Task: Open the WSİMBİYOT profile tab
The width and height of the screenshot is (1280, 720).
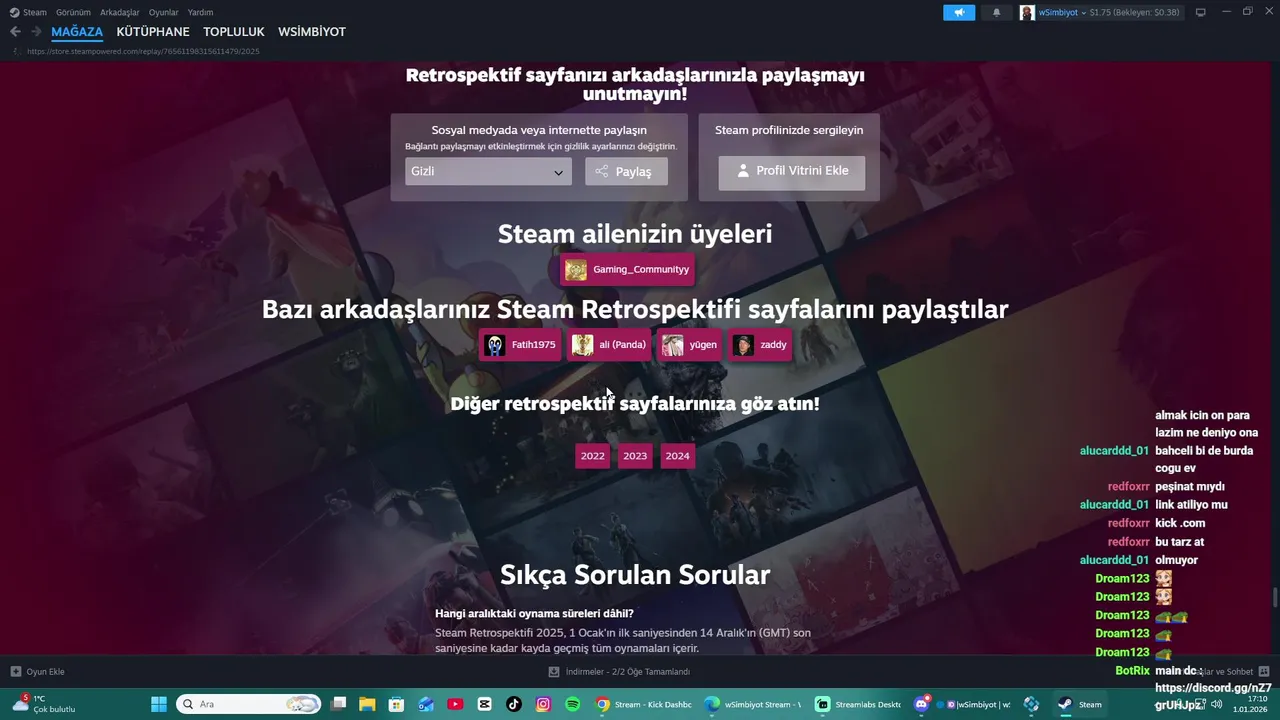Action: (312, 32)
